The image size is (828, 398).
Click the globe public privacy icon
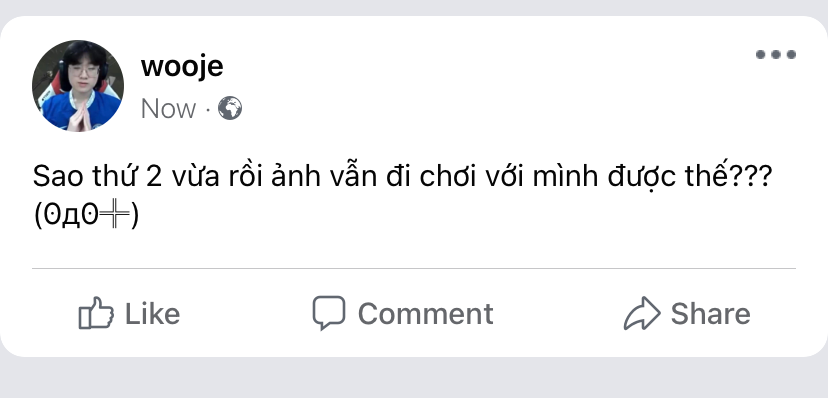(230, 108)
